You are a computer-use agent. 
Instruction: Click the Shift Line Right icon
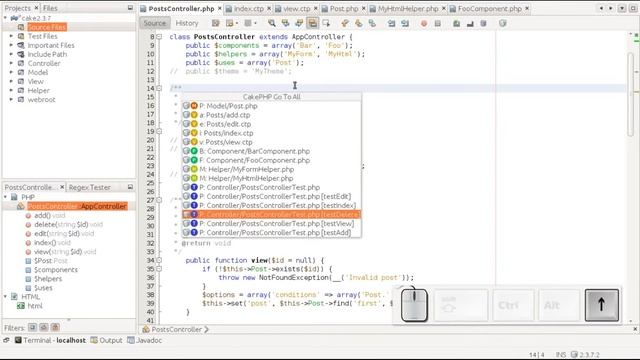[404, 23]
